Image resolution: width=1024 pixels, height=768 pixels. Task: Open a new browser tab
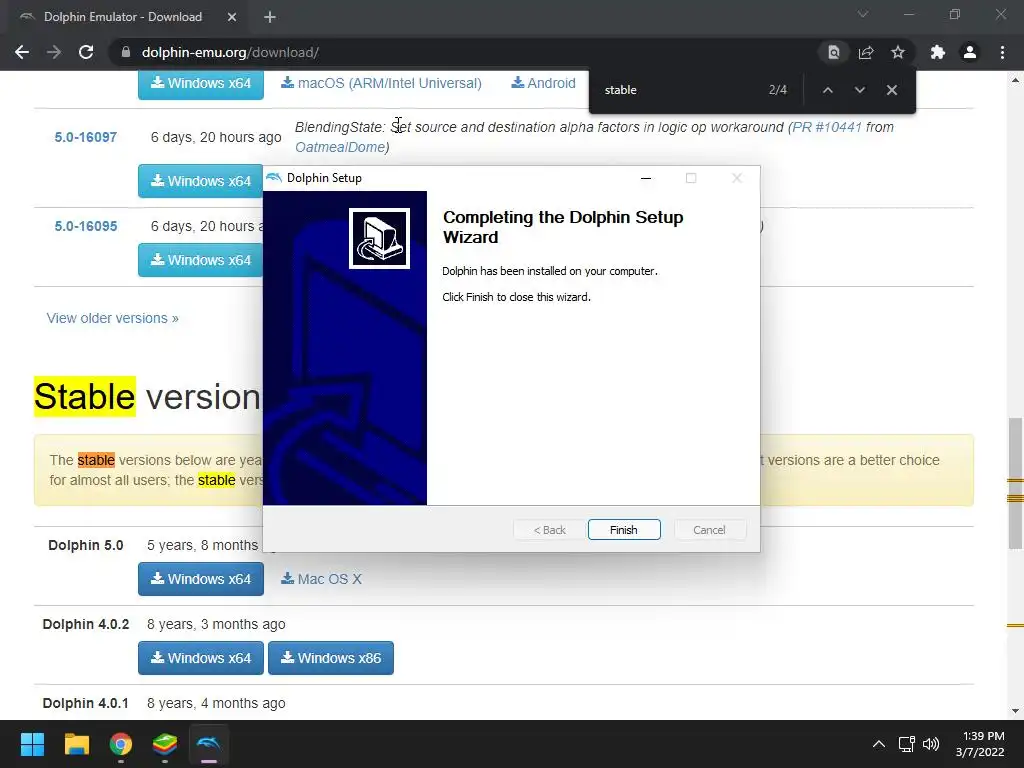pyautogui.click(x=270, y=17)
